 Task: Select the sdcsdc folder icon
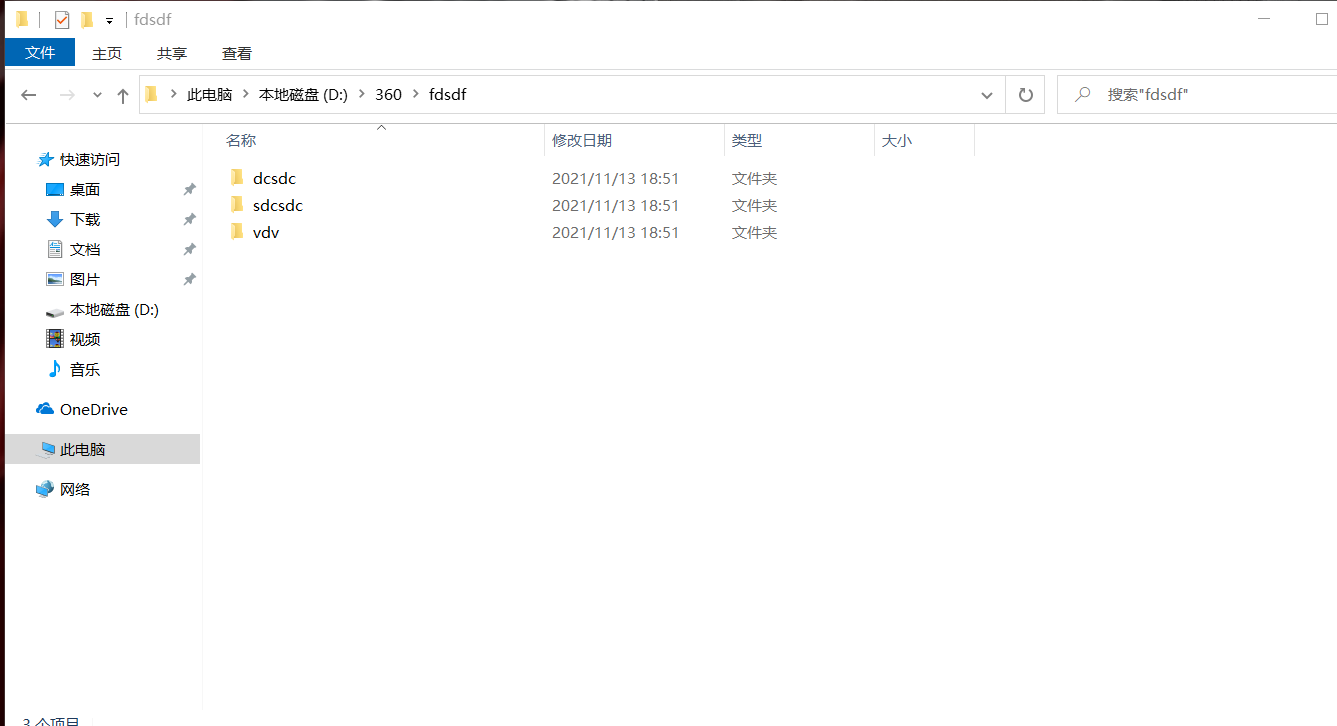(x=237, y=205)
